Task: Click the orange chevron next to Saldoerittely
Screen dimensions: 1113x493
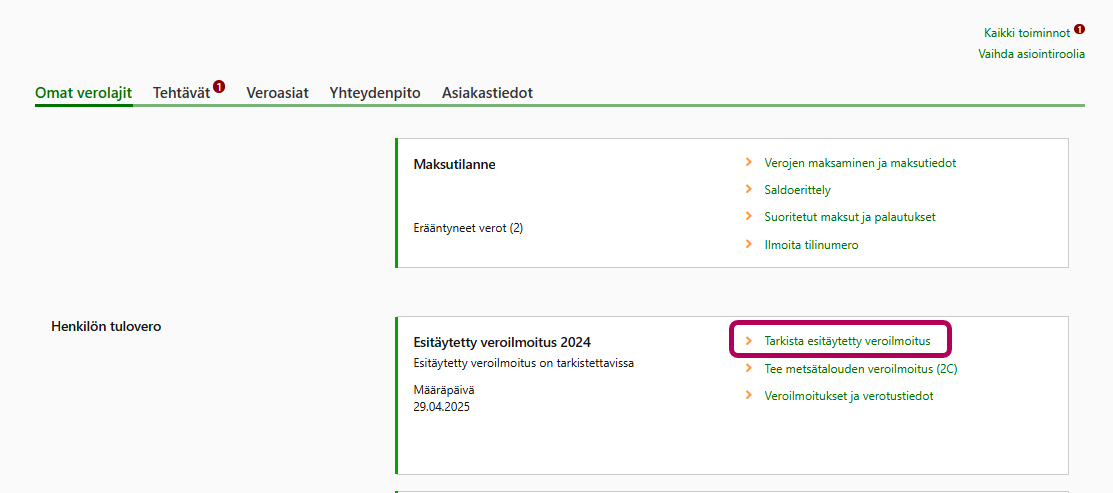Action: pyautogui.click(x=749, y=189)
